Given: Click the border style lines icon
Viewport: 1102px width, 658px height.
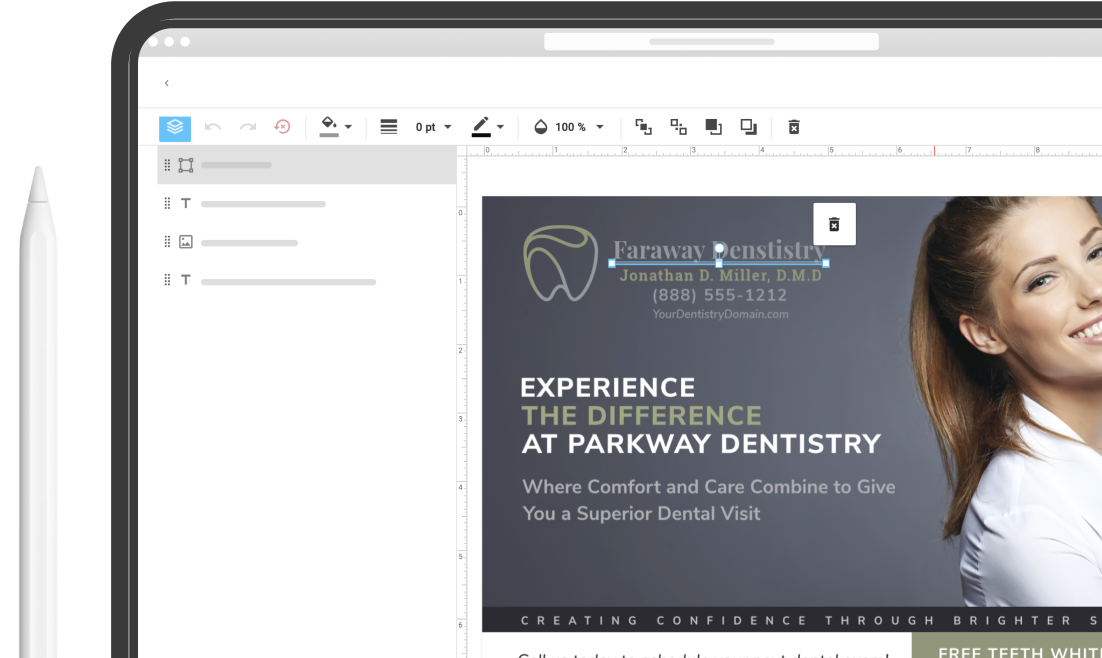Looking at the screenshot, I should 389,127.
